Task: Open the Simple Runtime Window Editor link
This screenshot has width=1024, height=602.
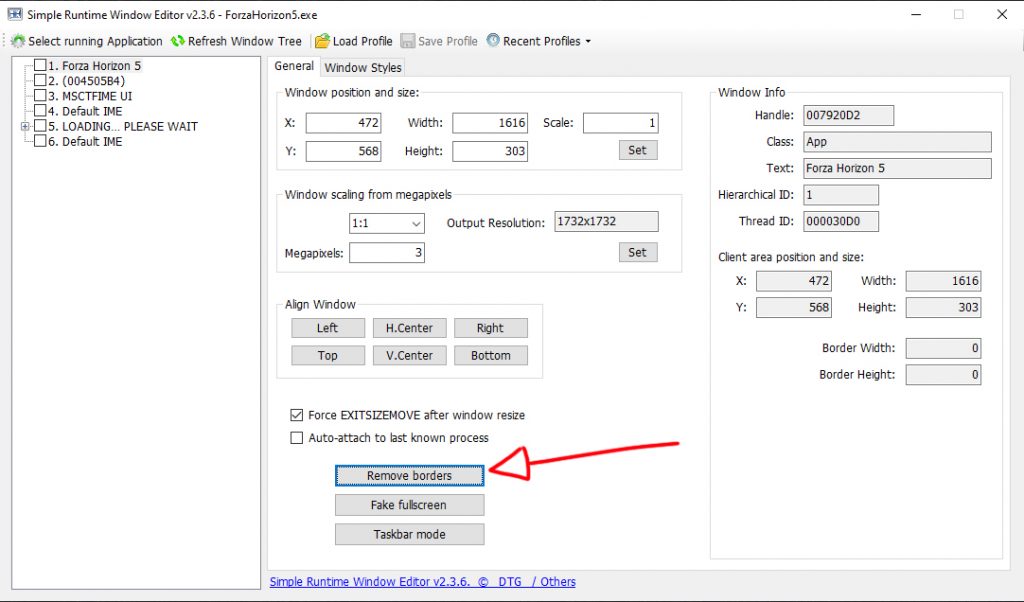Action: (x=364, y=581)
